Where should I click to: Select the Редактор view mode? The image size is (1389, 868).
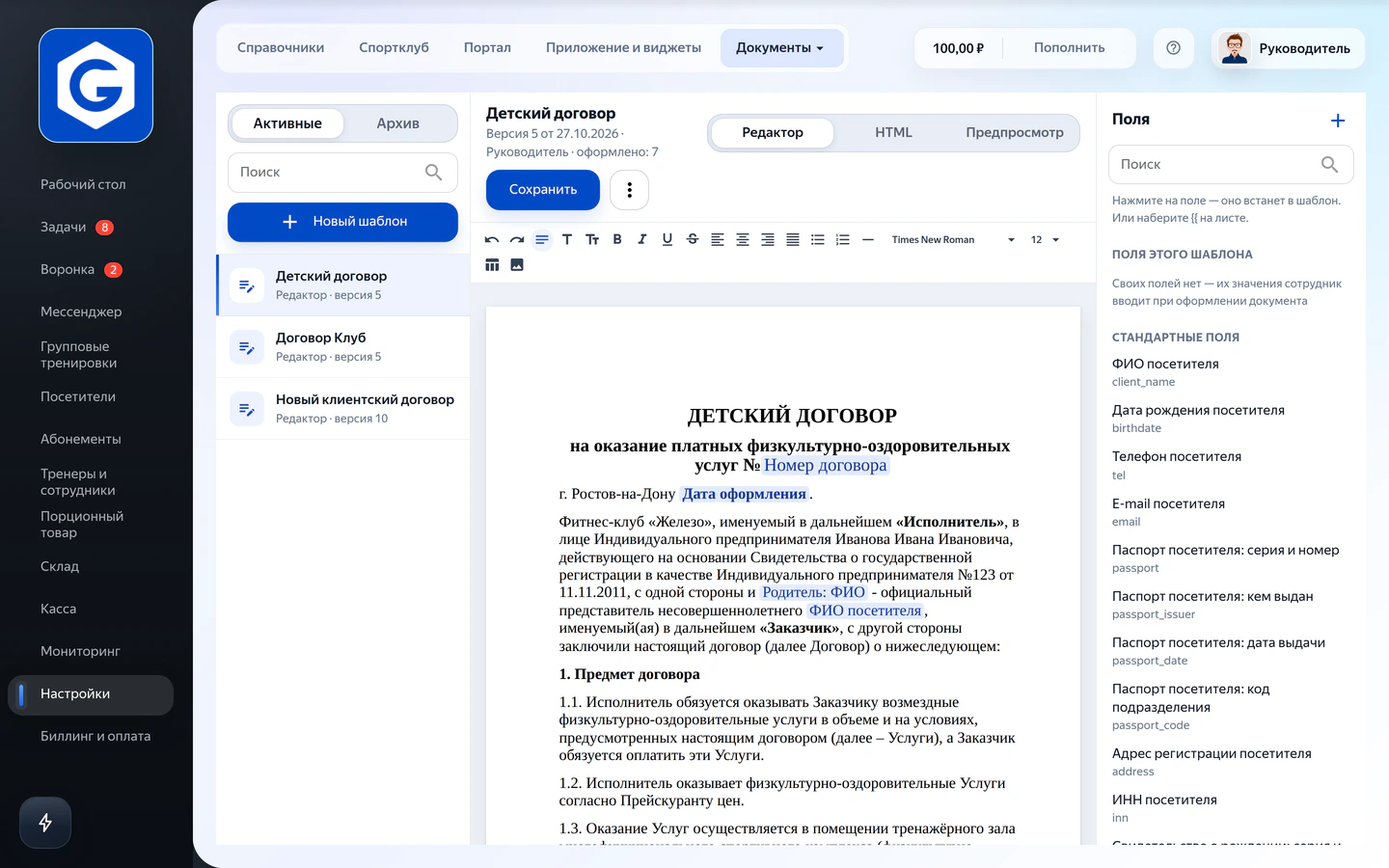click(773, 133)
